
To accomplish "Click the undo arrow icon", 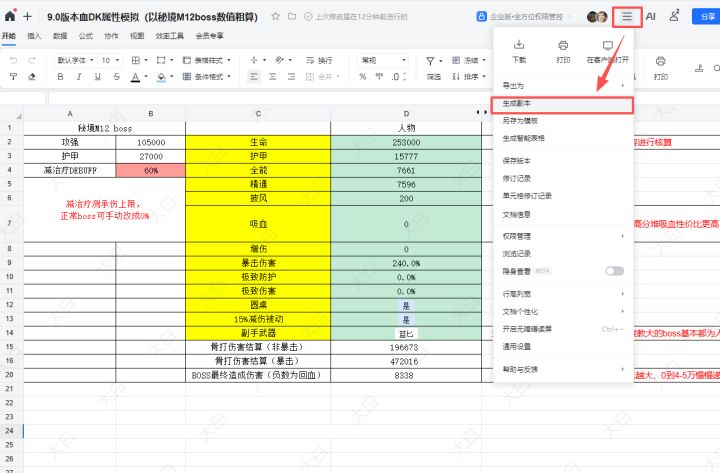I will point(13,60).
